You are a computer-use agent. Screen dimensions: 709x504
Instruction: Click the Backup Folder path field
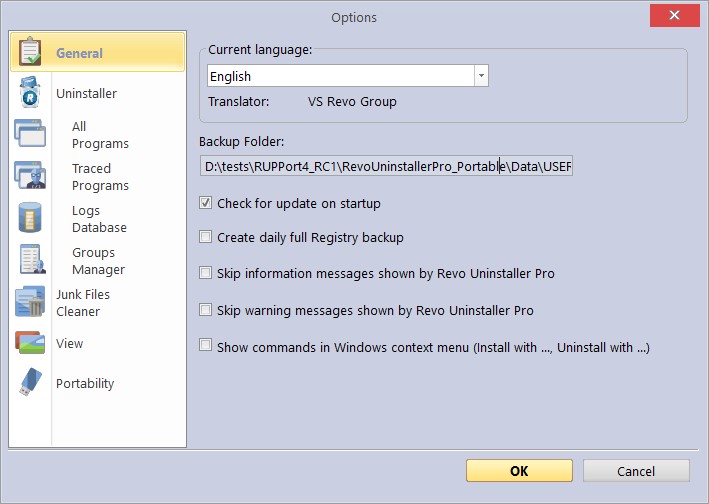(x=386, y=166)
